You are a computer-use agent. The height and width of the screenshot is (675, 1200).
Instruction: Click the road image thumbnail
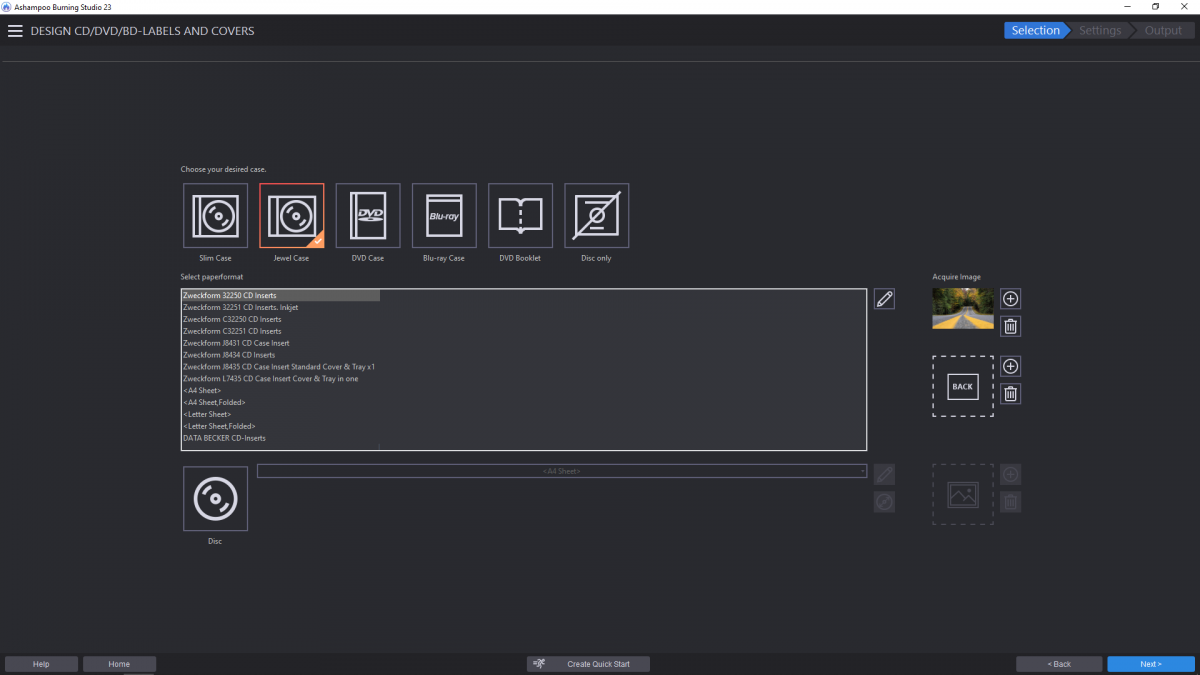pos(962,309)
